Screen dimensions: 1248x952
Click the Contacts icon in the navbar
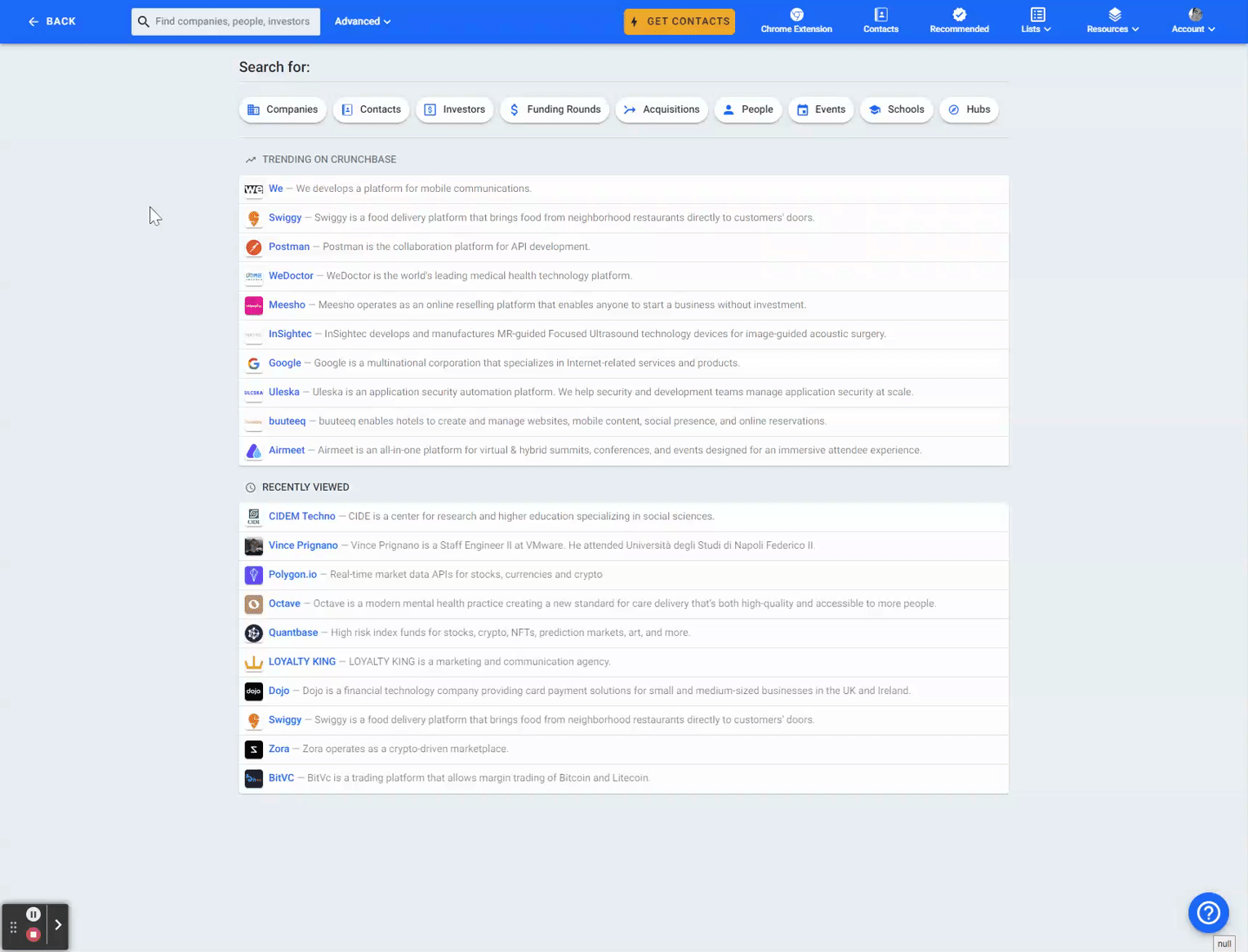tap(880, 20)
